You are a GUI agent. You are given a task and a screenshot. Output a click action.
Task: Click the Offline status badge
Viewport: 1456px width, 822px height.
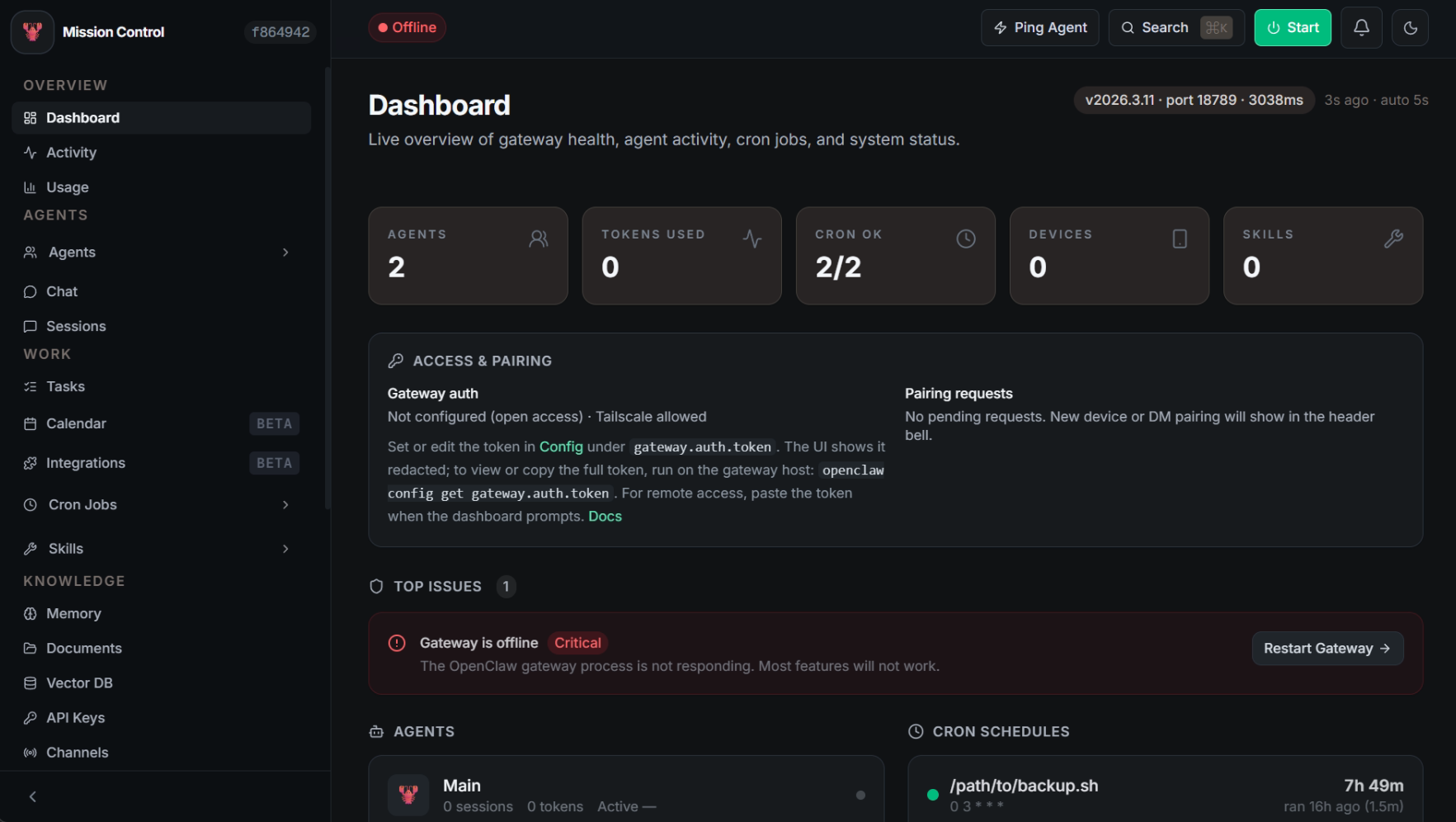pos(407,28)
